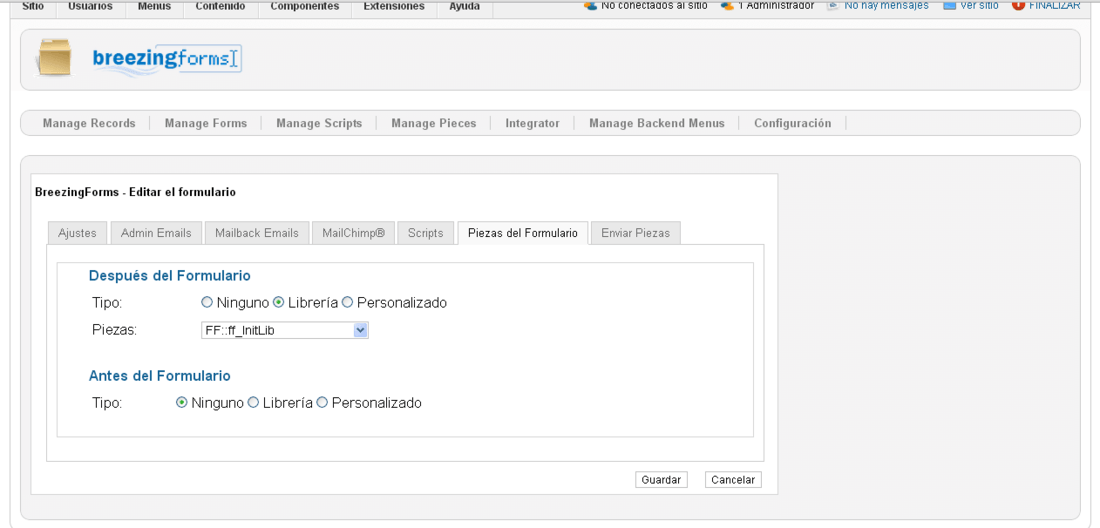Open the Ayuda menu
The height and width of the screenshot is (528, 1100).
464,6
